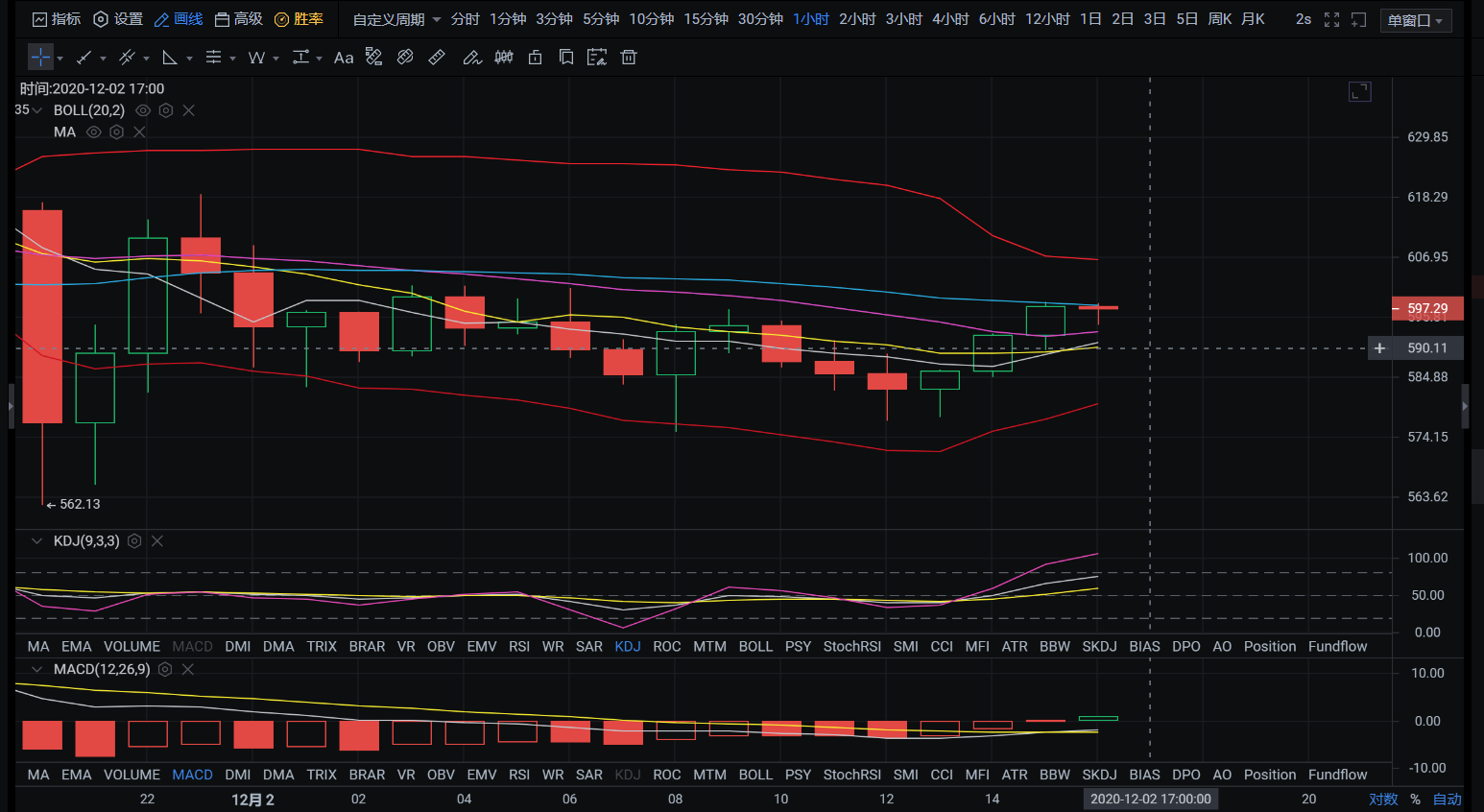The width and height of the screenshot is (1484, 812).
Task: Hide the MA indicator using eye icon
Action: point(94,132)
